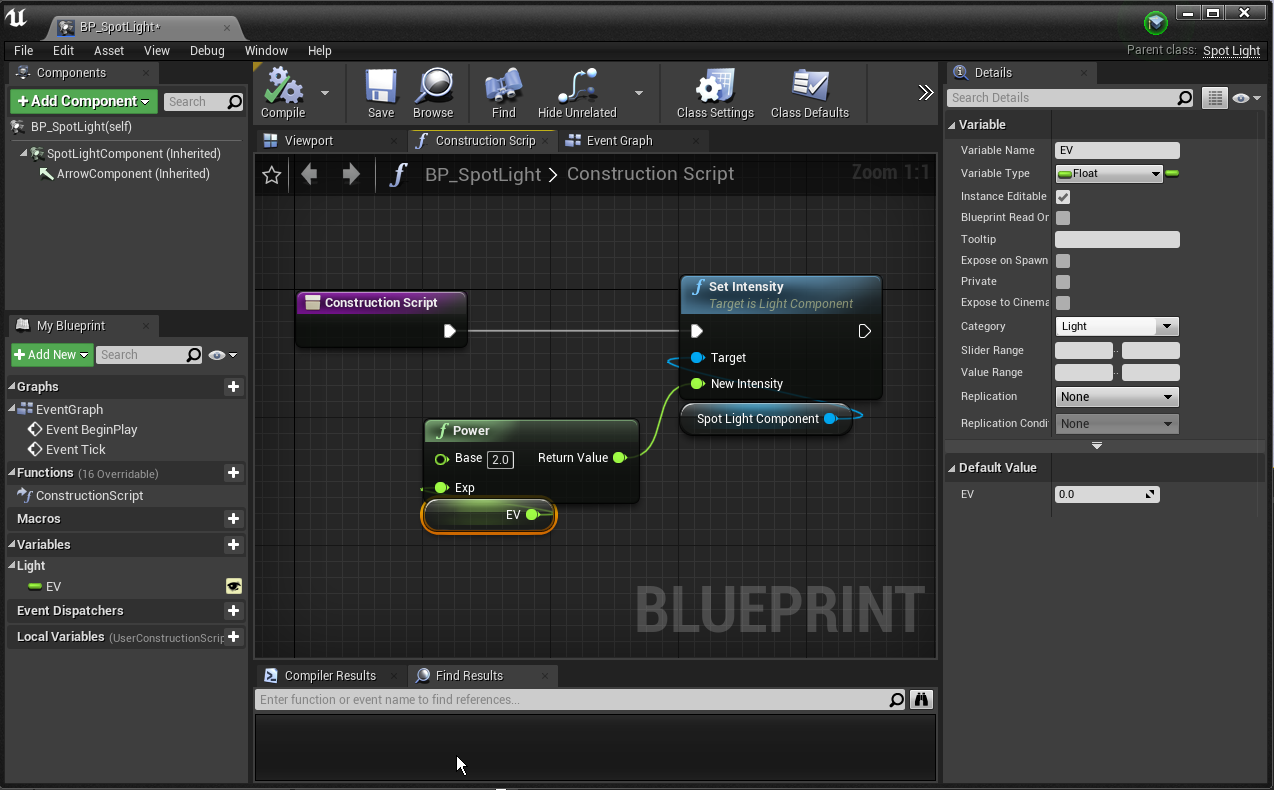Click Details search magnifier icon
The image size is (1274, 790).
click(1185, 98)
